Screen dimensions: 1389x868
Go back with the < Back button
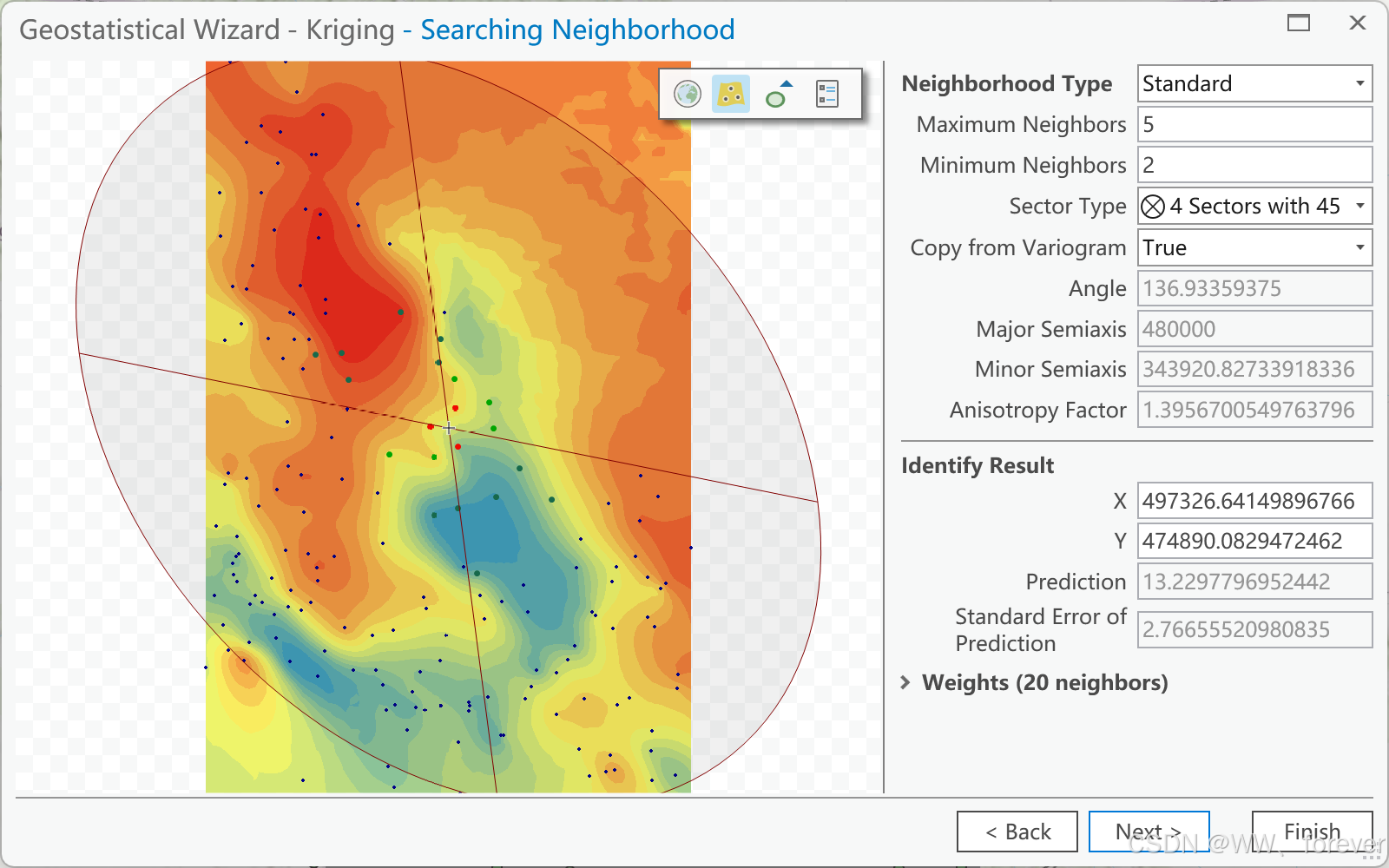tap(1017, 832)
